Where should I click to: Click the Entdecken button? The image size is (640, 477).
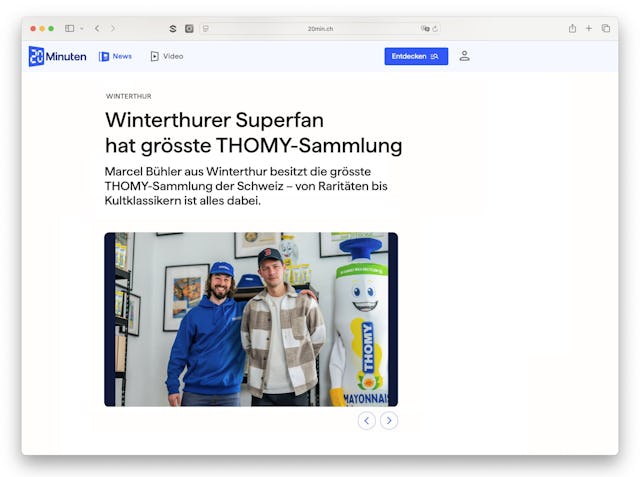point(415,56)
